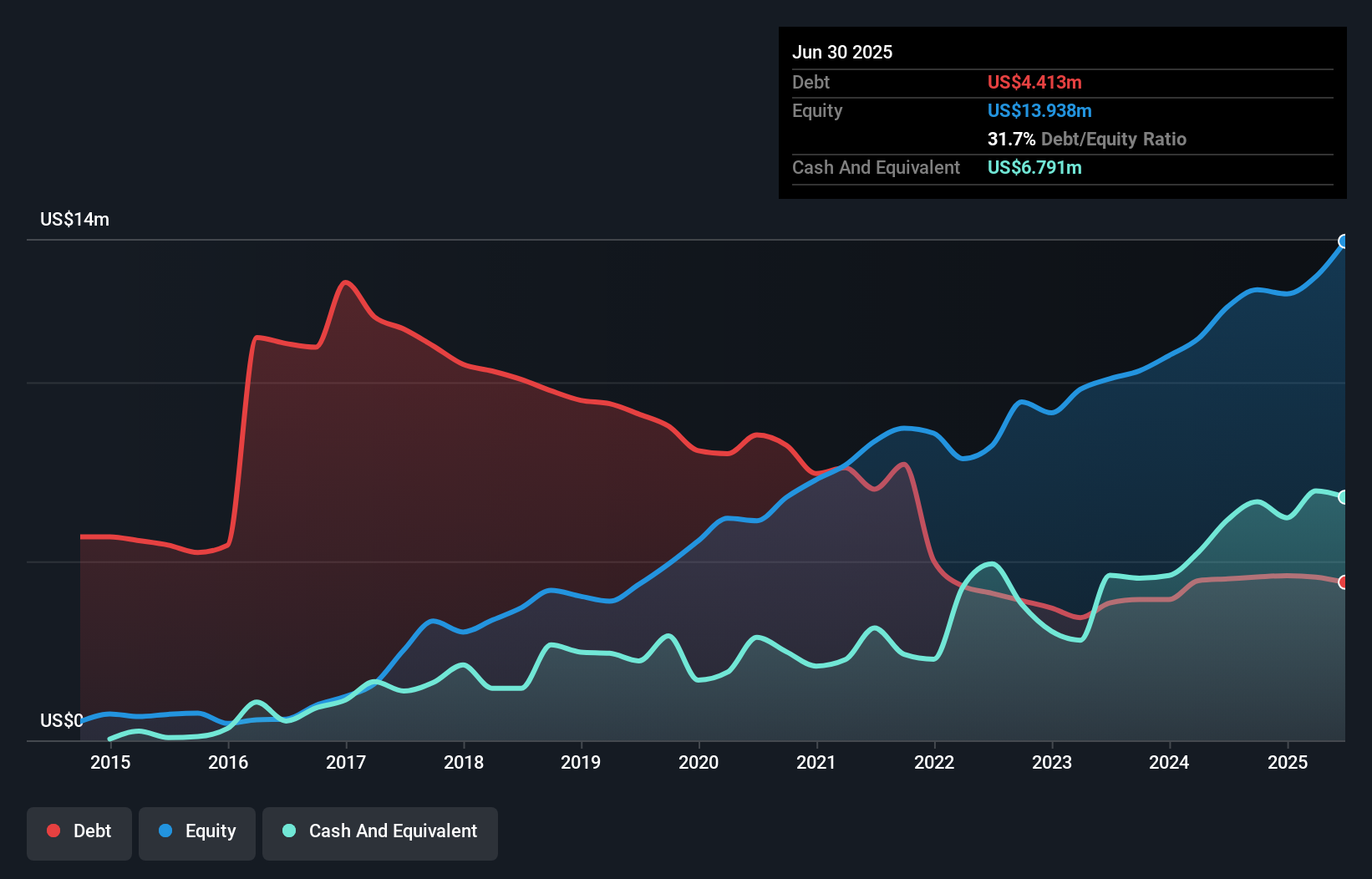This screenshot has width=1372, height=879.
Task: Click the US$0 y-axis label
Action: point(62,720)
